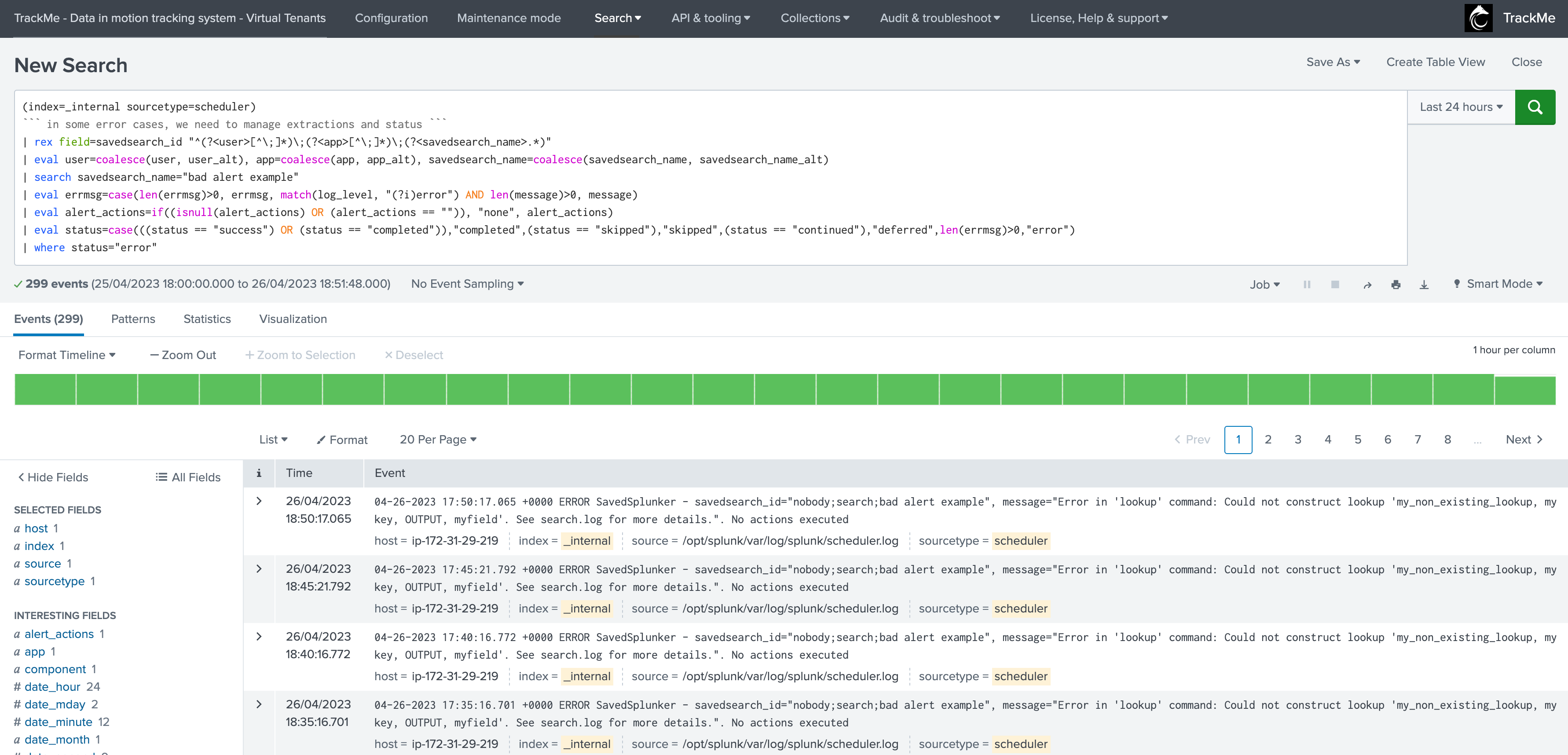Go to results page 3

point(1297,440)
